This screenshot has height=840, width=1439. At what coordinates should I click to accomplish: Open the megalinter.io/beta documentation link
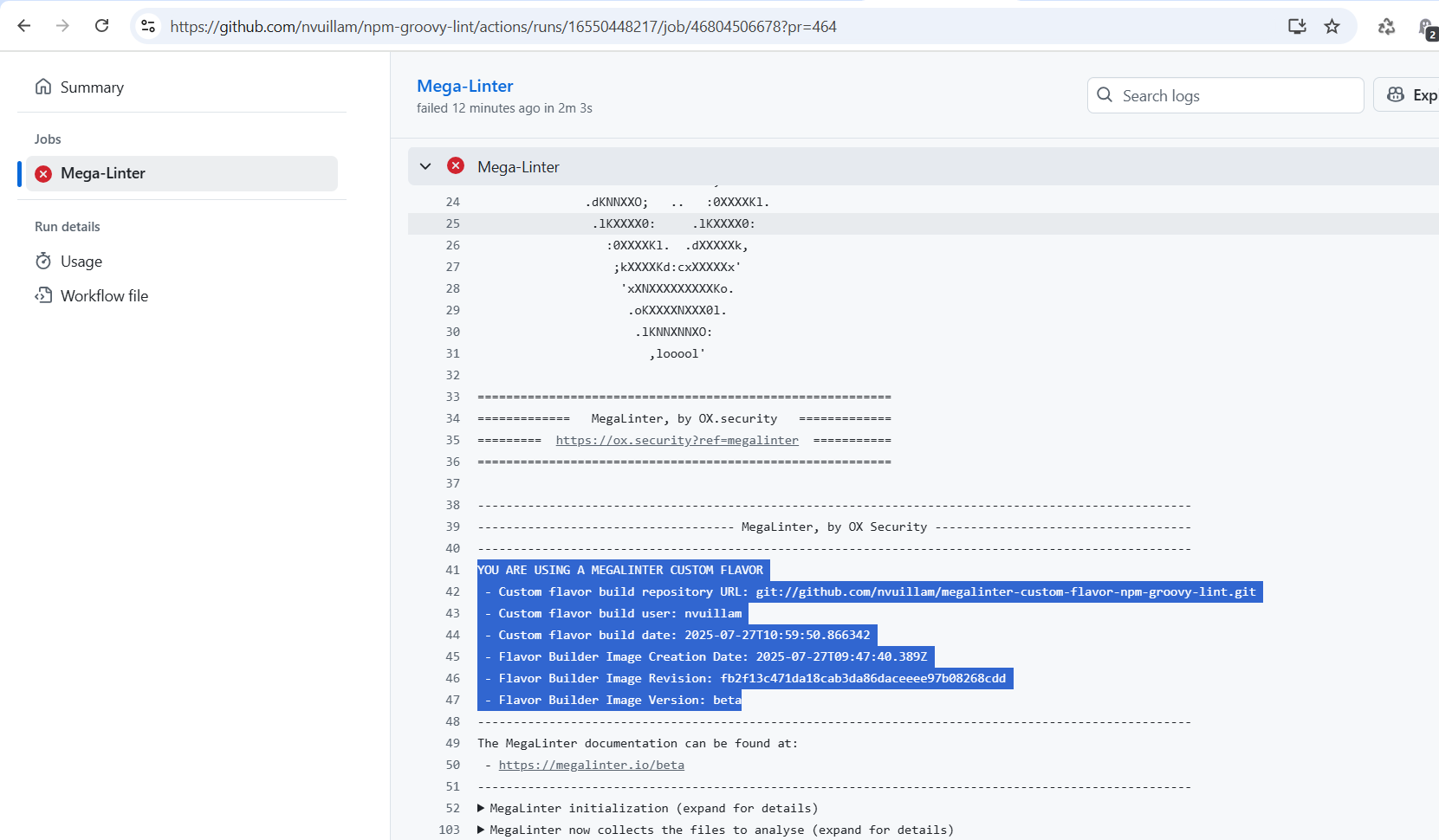[x=591, y=765]
